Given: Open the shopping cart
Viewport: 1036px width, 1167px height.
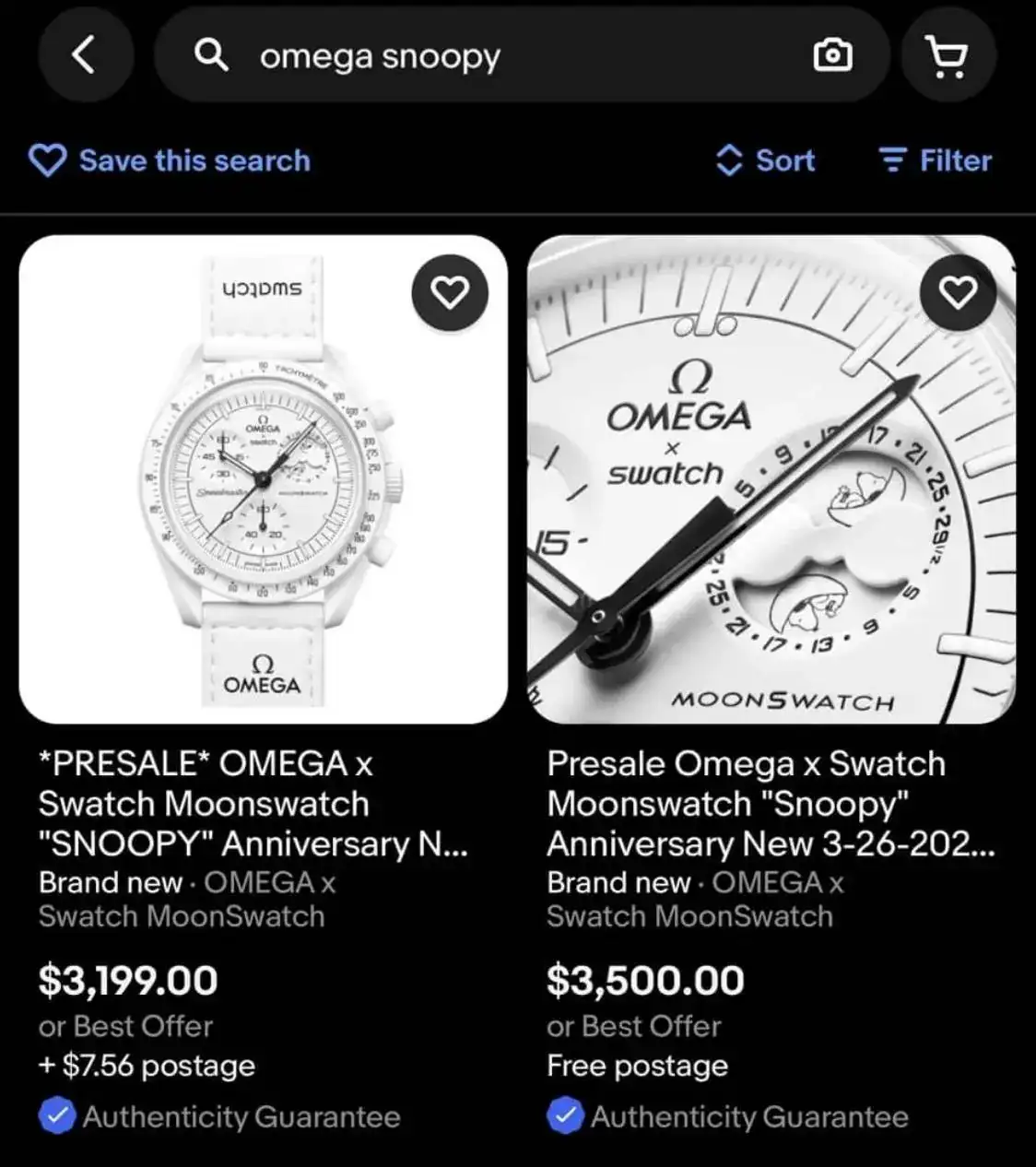Looking at the screenshot, I should pos(947,56).
